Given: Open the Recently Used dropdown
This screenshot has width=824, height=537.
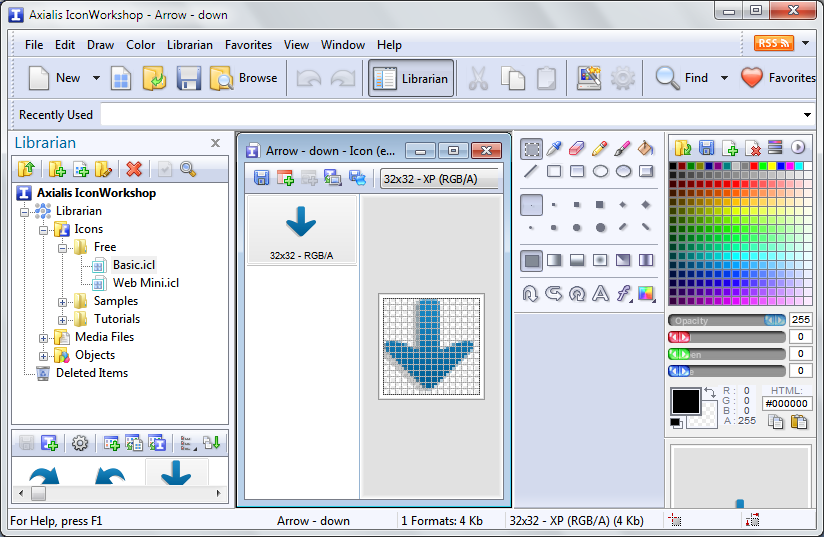Looking at the screenshot, I should [x=807, y=115].
